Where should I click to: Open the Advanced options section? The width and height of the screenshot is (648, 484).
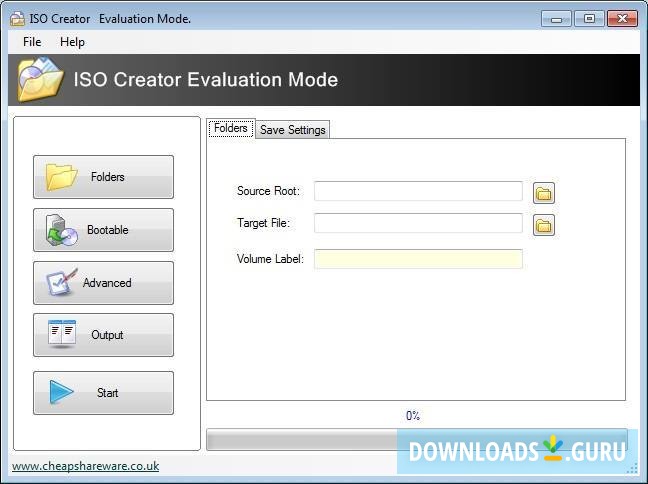click(x=103, y=283)
